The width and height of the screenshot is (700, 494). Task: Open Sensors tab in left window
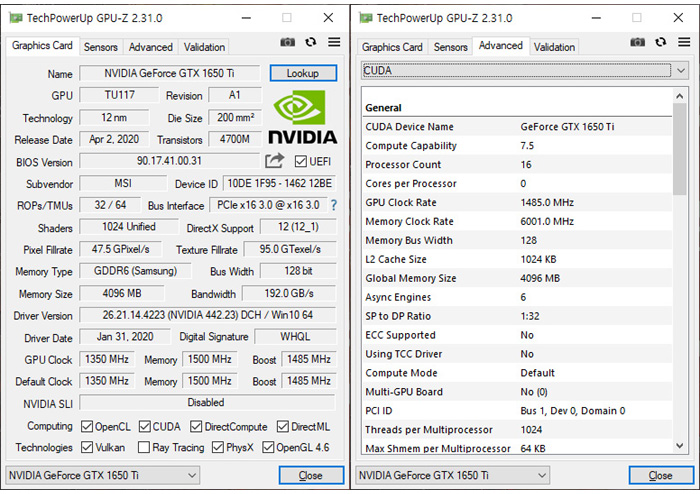click(101, 47)
